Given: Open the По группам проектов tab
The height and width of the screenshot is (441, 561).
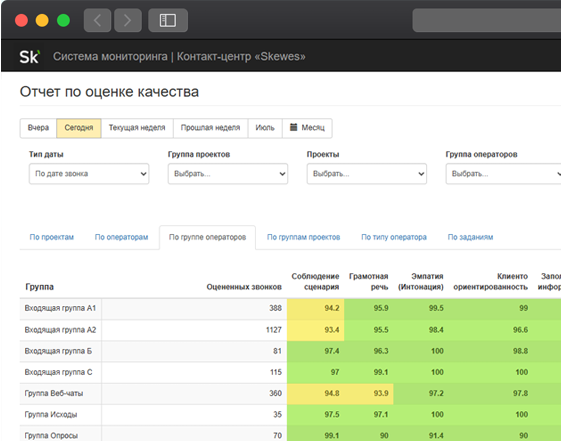Looking at the screenshot, I should (303, 237).
